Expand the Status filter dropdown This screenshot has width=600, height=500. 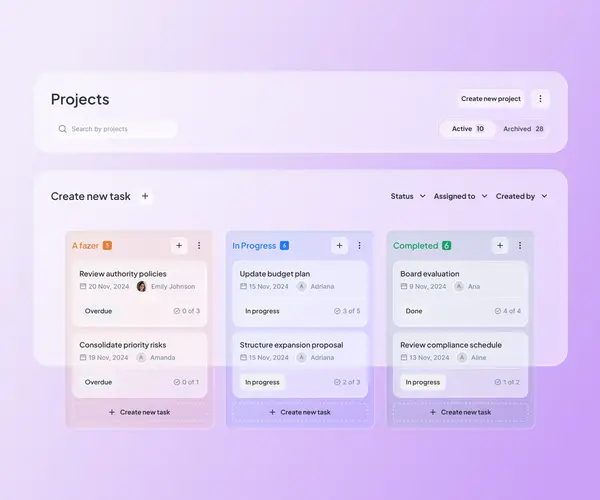tap(408, 196)
